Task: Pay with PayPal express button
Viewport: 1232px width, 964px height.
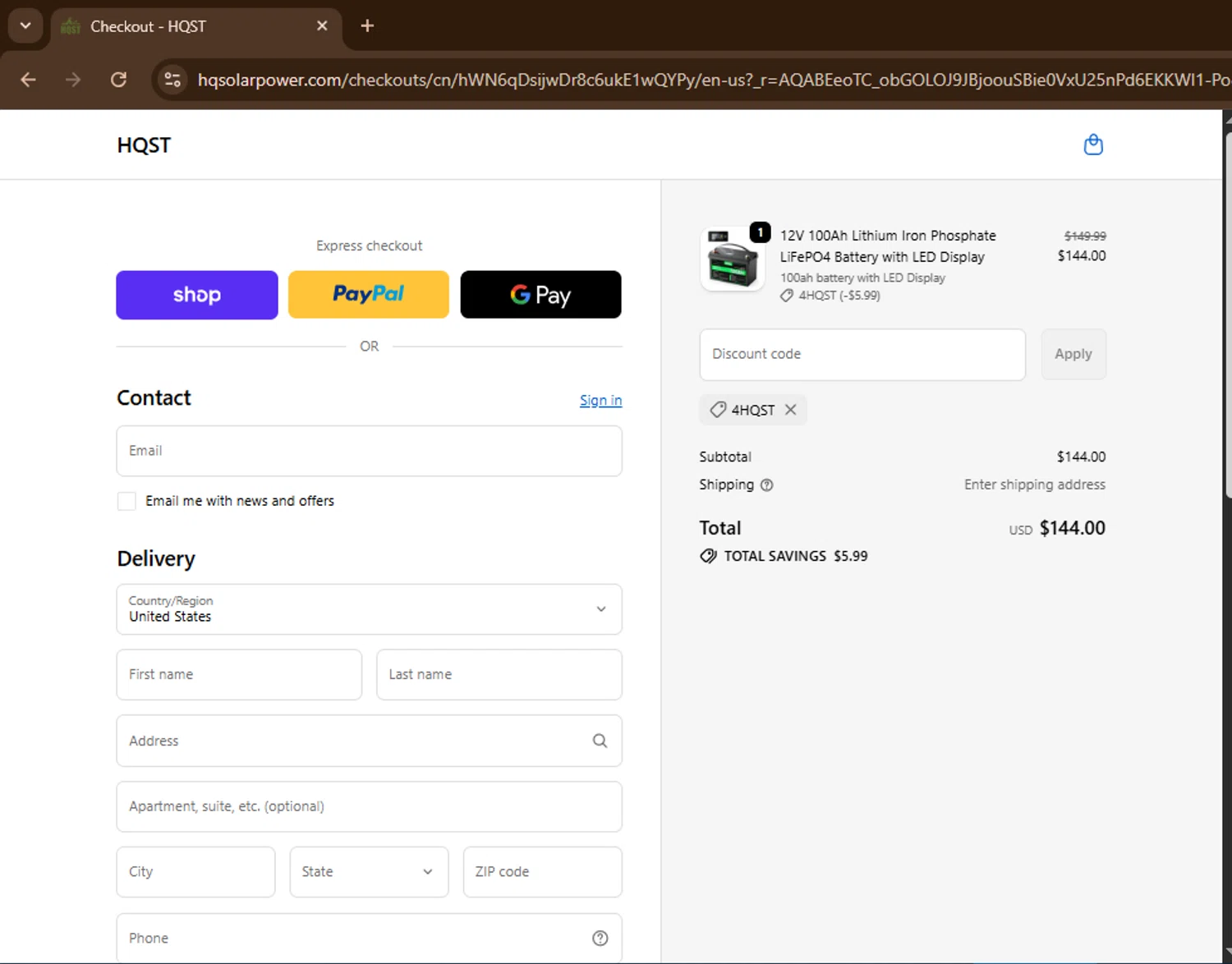Action: click(x=369, y=295)
